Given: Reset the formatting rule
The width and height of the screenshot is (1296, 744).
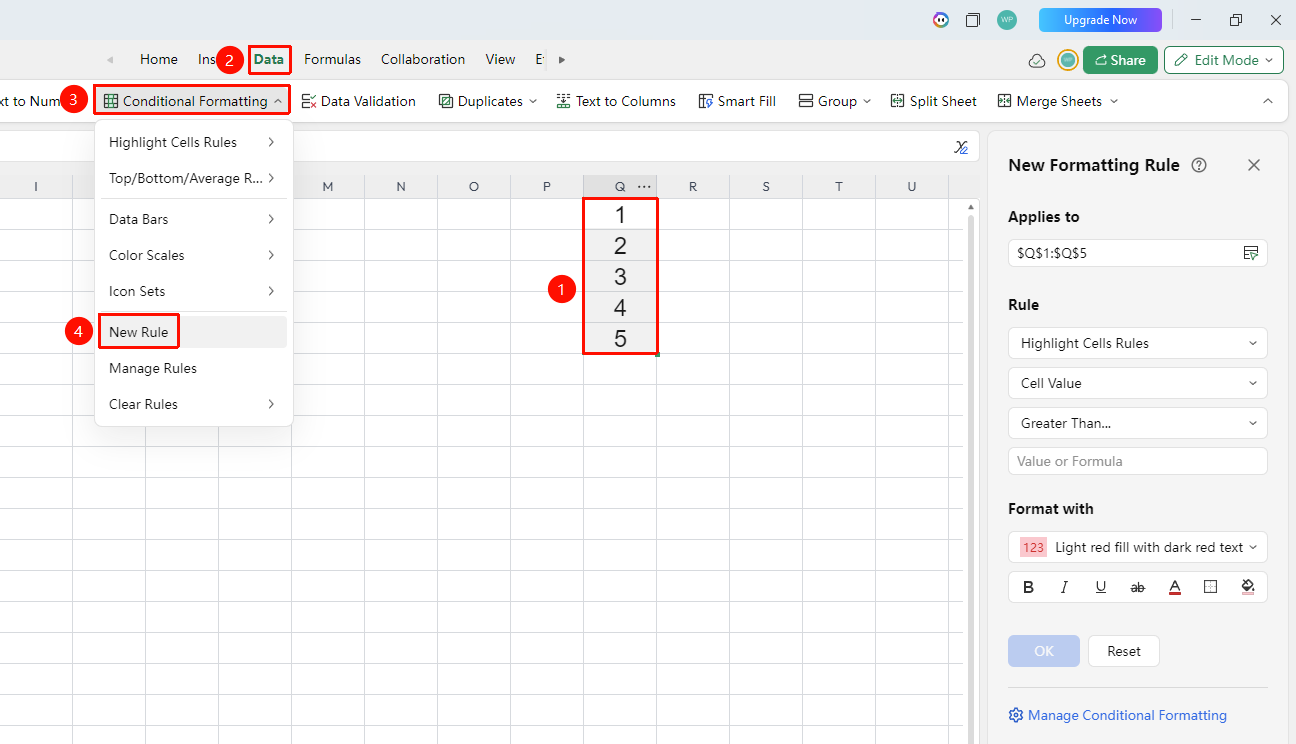Looking at the screenshot, I should click(1124, 651).
